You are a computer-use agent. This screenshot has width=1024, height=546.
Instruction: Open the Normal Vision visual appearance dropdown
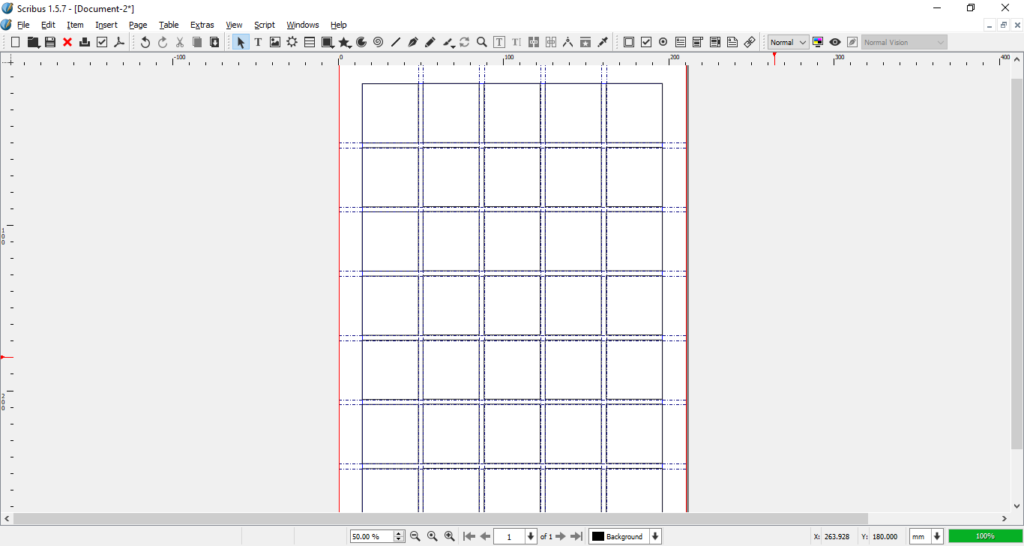point(904,42)
